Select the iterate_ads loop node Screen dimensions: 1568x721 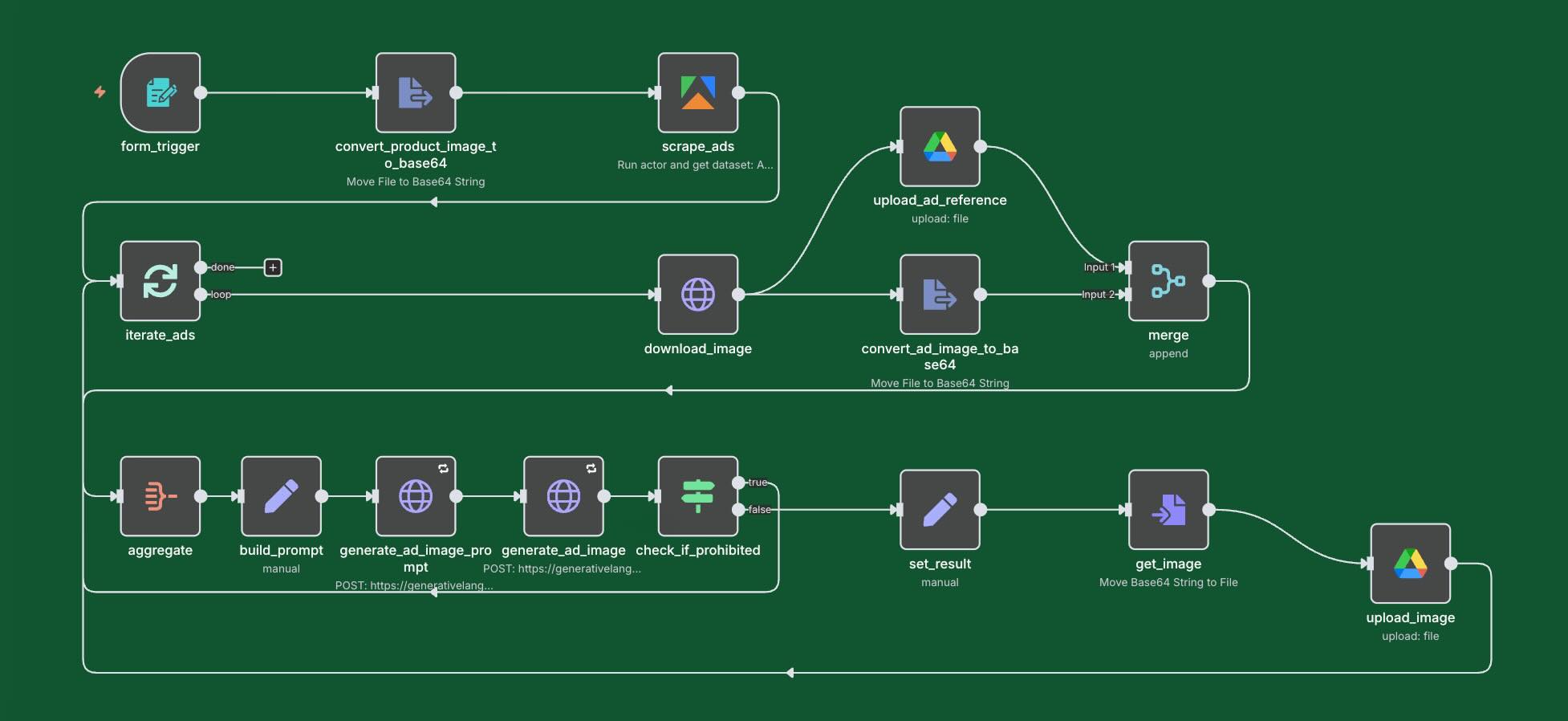click(x=160, y=281)
